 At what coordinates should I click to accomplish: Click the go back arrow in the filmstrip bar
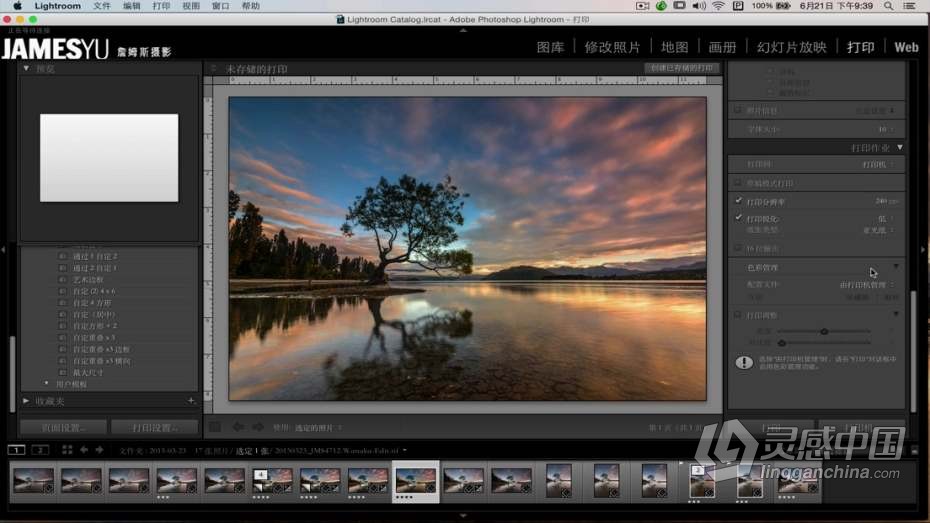tap(84, 450)
